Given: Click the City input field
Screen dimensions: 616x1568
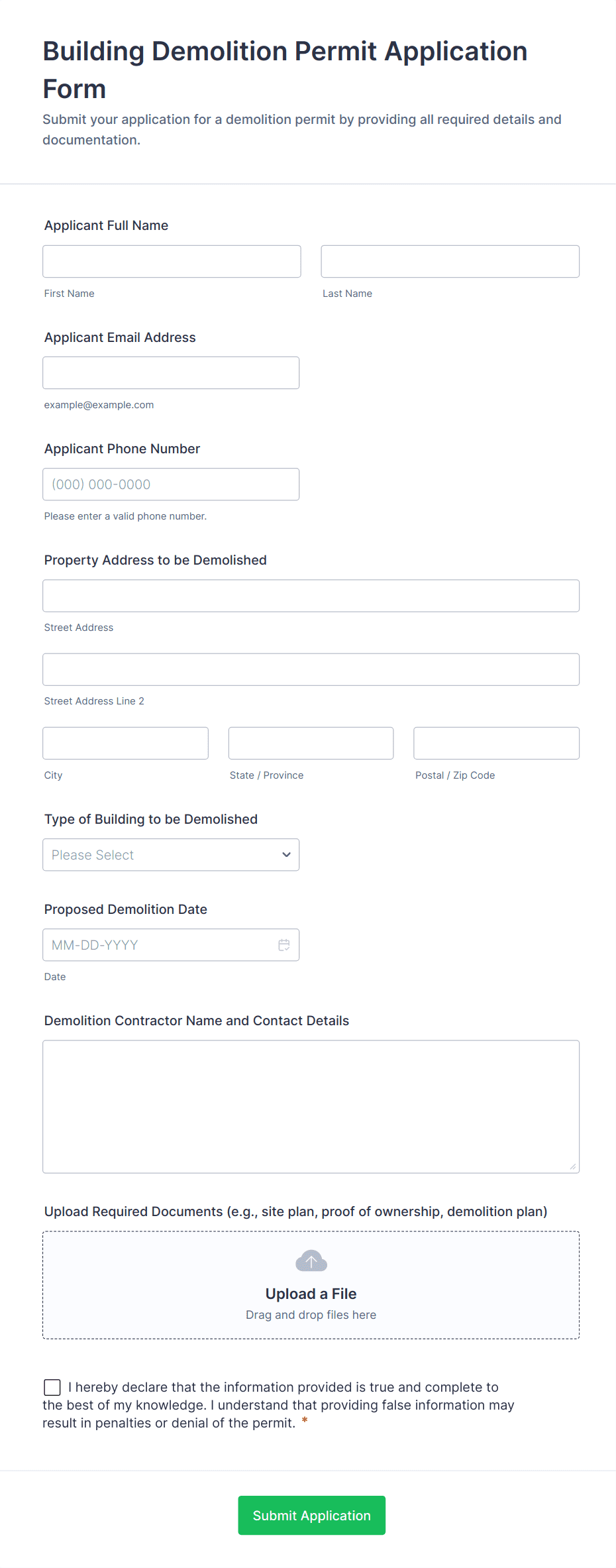Looking at the screenshot, I should coord(125,743).
